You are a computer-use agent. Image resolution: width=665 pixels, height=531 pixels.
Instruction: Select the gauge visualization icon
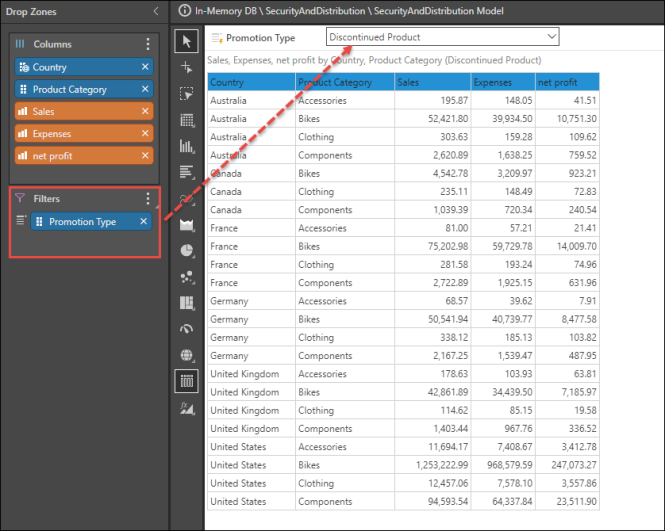coord(187,328)
